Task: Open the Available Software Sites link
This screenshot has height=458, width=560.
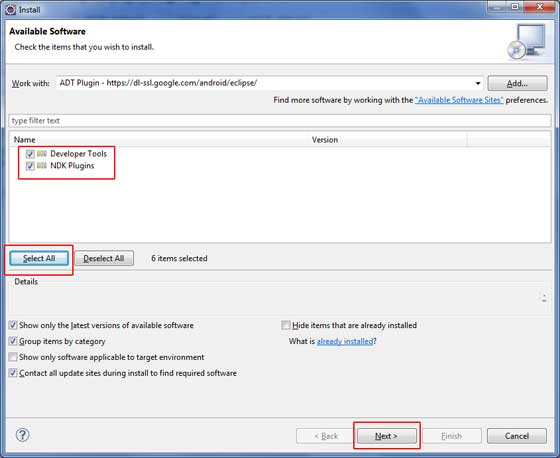Action: click(459, 100)
